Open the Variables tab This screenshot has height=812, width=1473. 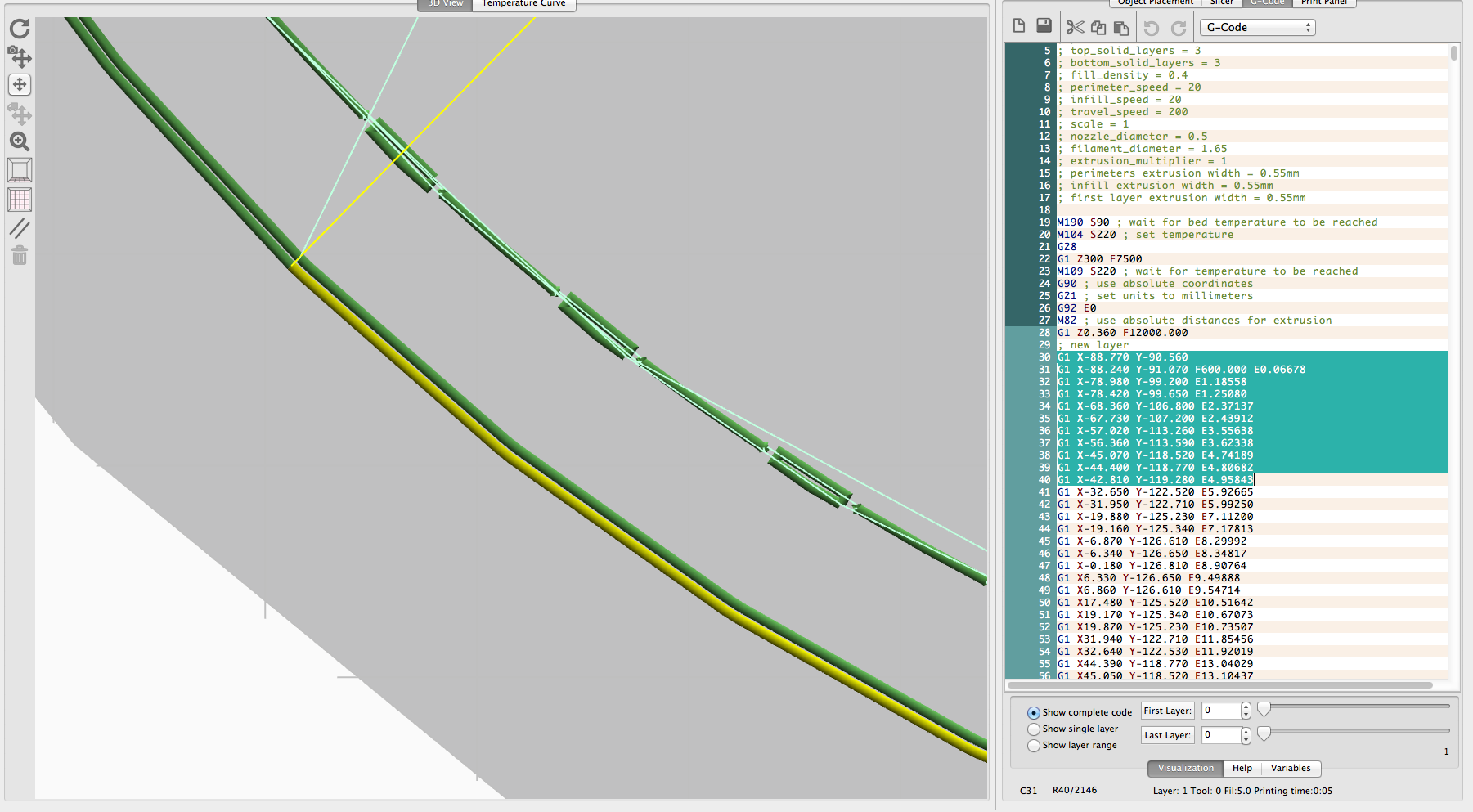click(x=1291, y=769)
